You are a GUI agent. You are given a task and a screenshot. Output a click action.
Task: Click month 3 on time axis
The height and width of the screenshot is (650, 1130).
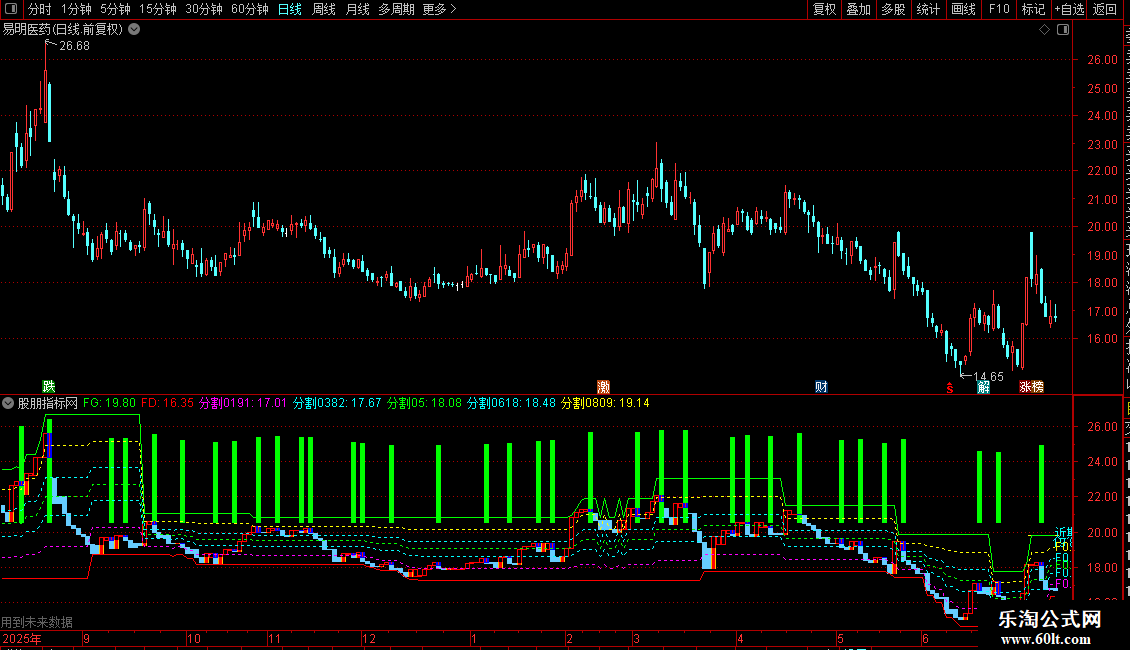coord(636,638)
